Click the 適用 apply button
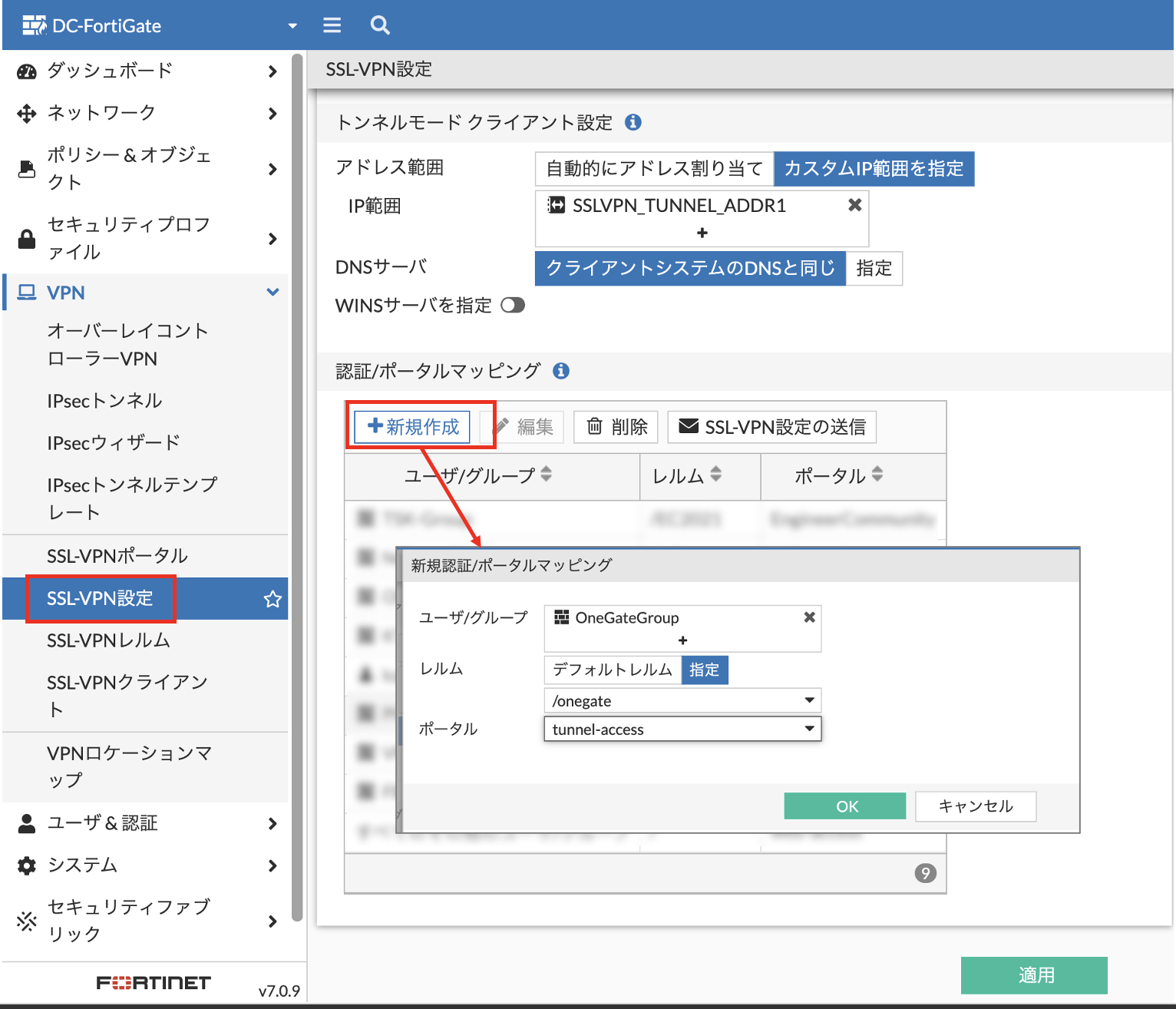 click(x=1035, y=975)
